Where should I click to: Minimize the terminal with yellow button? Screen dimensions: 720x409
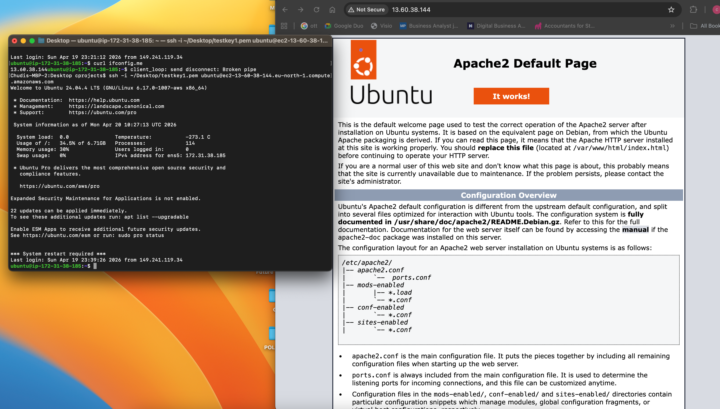coord(23,41)
